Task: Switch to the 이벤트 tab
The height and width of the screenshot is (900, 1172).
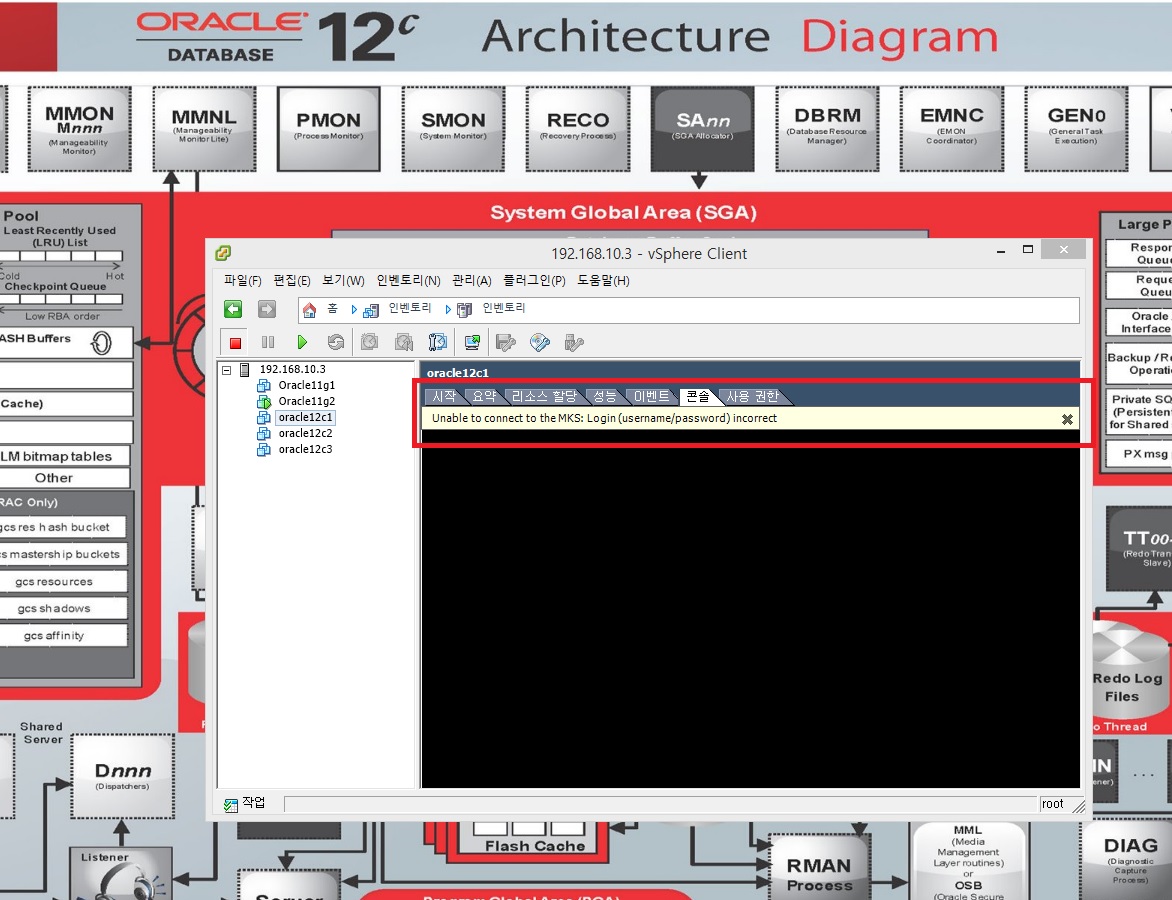Action: tap(651, 396)
